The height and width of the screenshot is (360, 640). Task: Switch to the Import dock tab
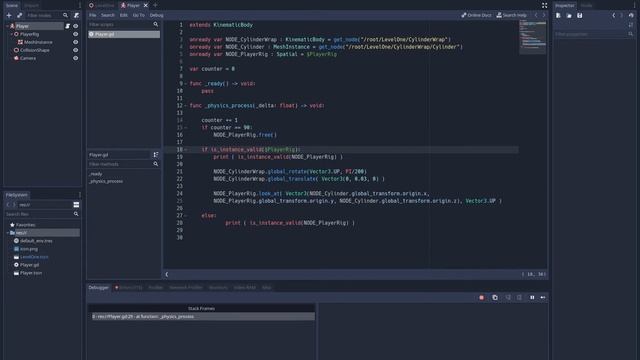(31, 5)
